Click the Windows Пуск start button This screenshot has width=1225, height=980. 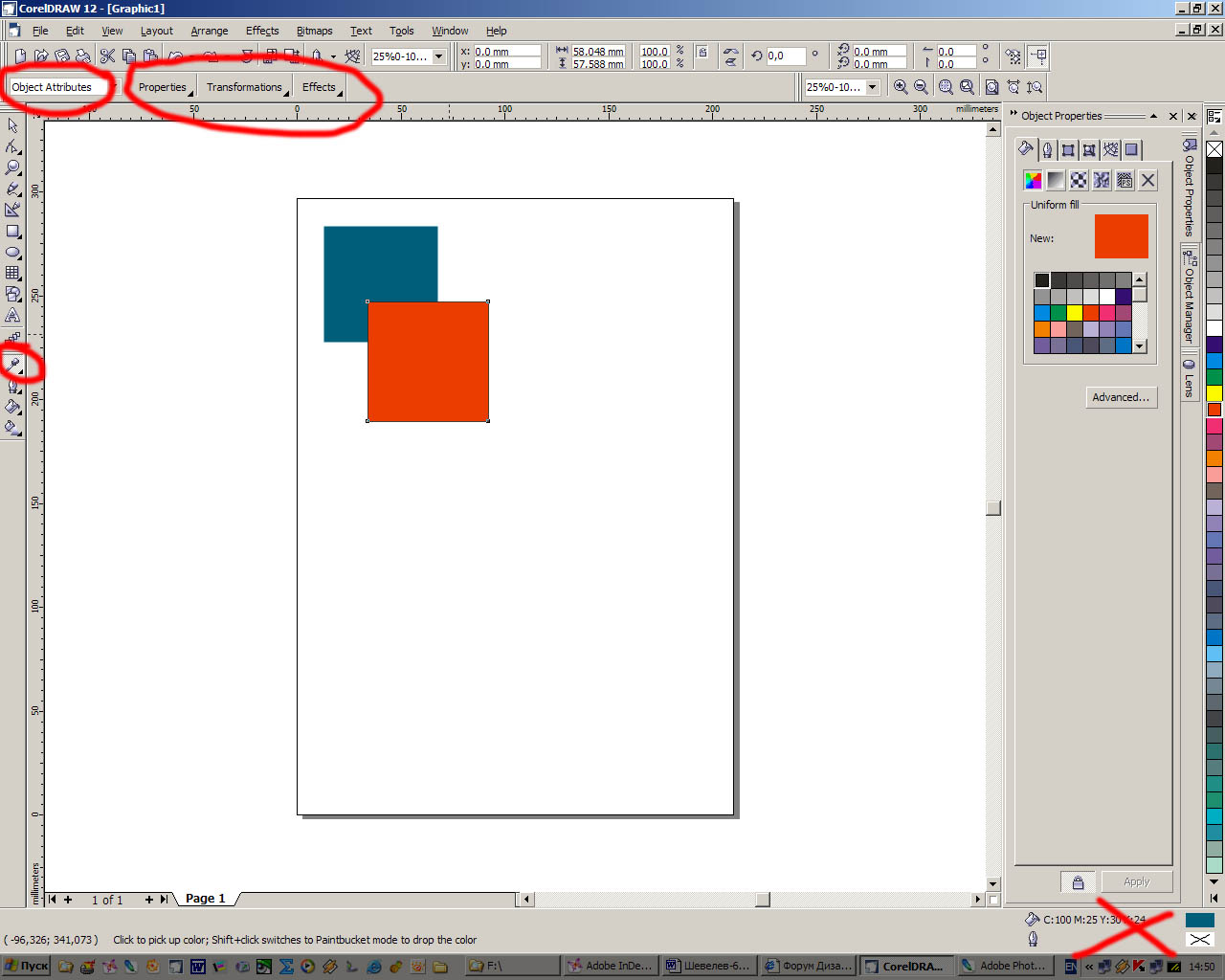click(27, 966)
